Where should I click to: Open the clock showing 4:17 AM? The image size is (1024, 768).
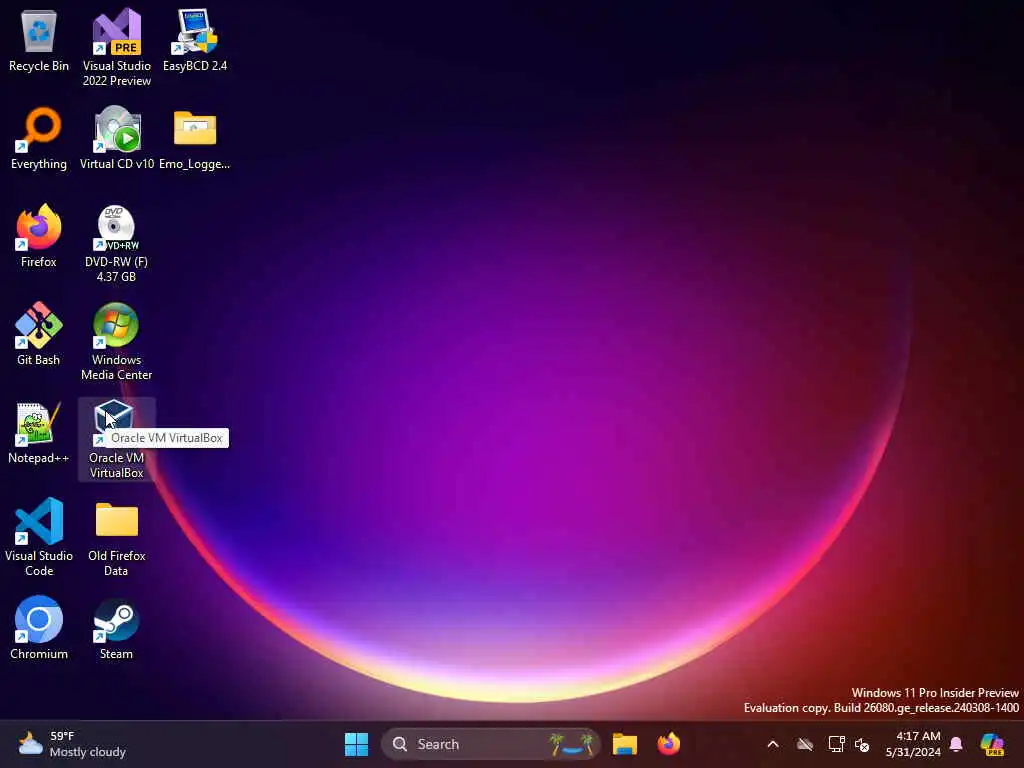(x=913, y=744)
